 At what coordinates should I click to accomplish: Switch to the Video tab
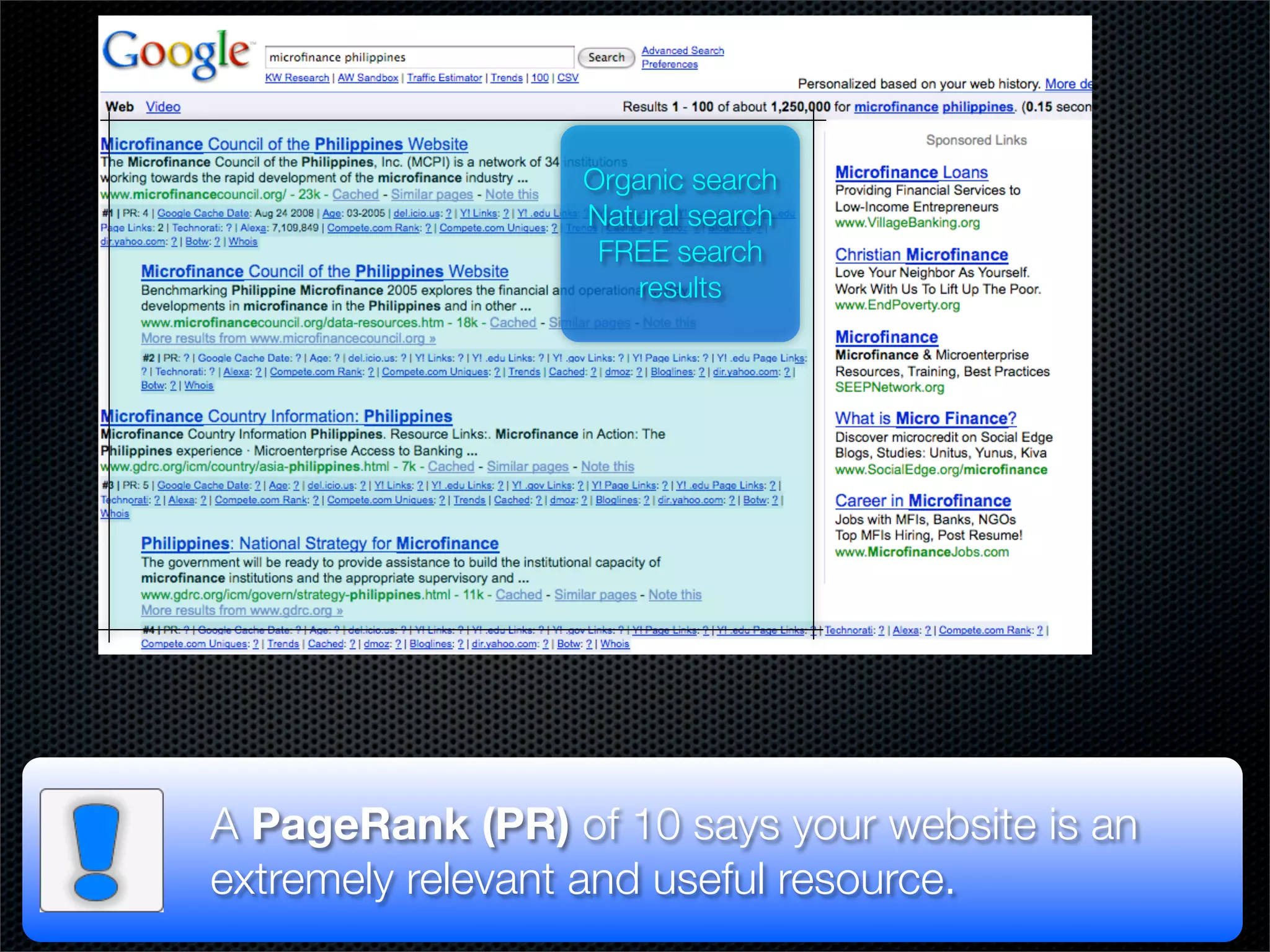[x=163, y=107]
